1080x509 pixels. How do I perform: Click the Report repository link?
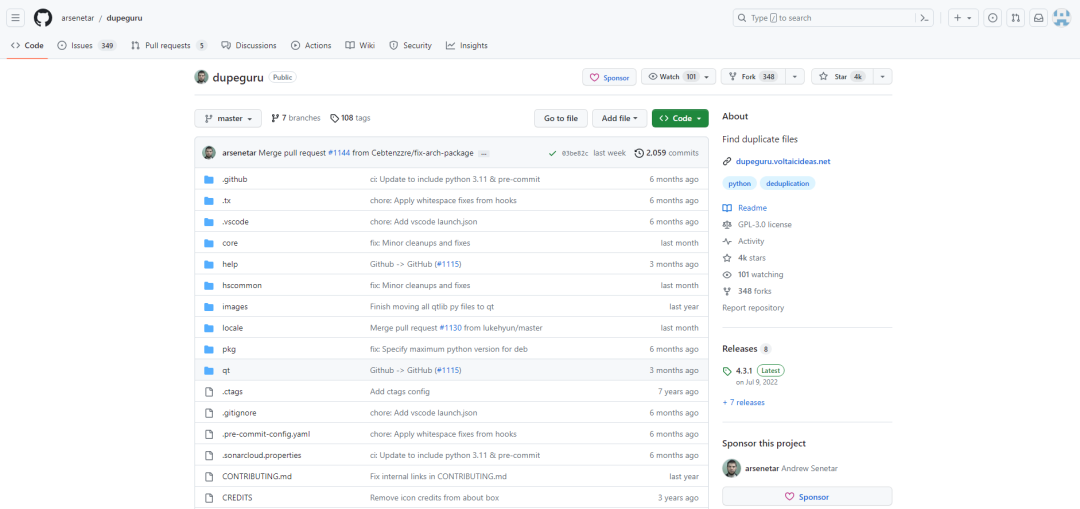point(753,308)
